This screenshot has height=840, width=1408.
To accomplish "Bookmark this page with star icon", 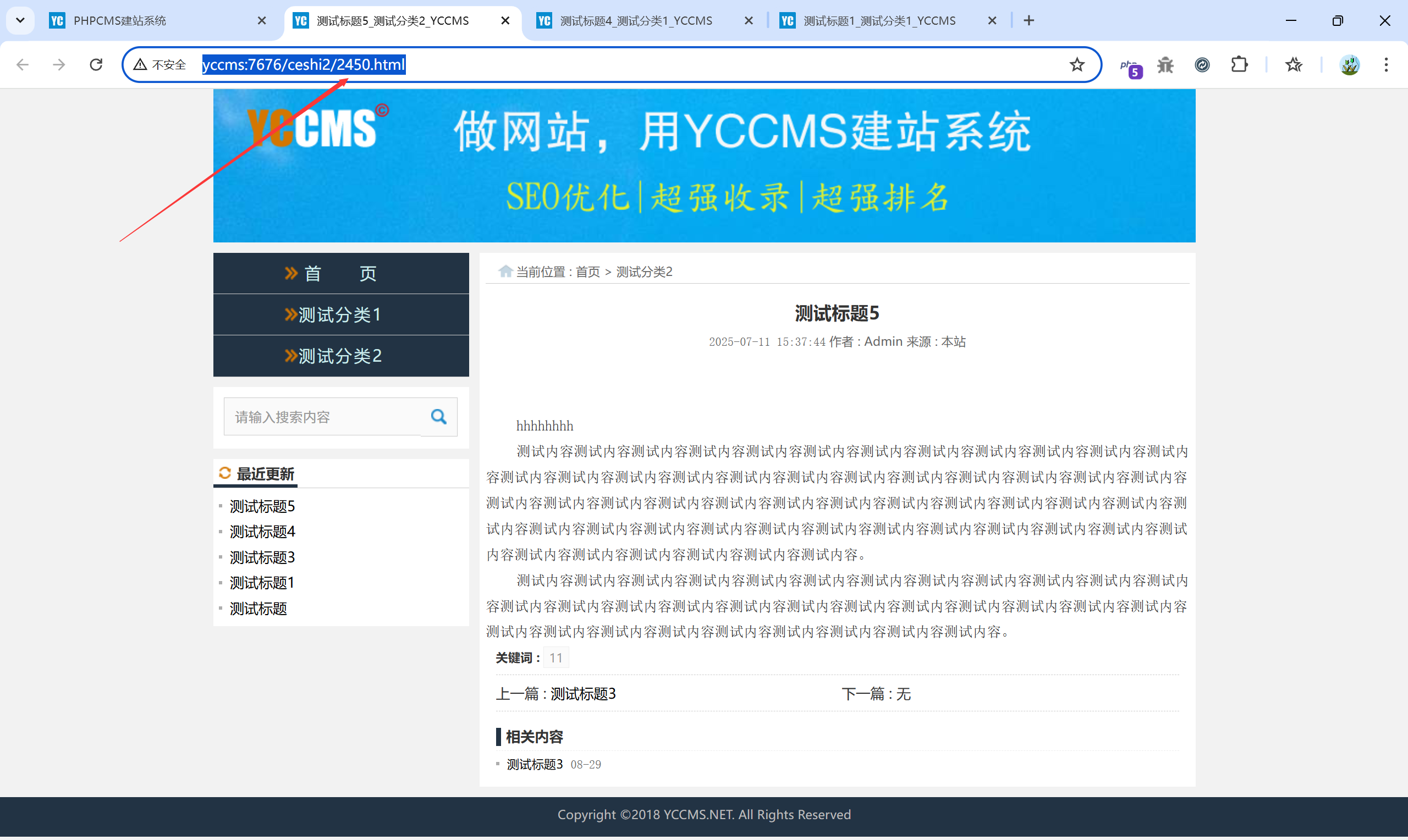I will 1076,64.
